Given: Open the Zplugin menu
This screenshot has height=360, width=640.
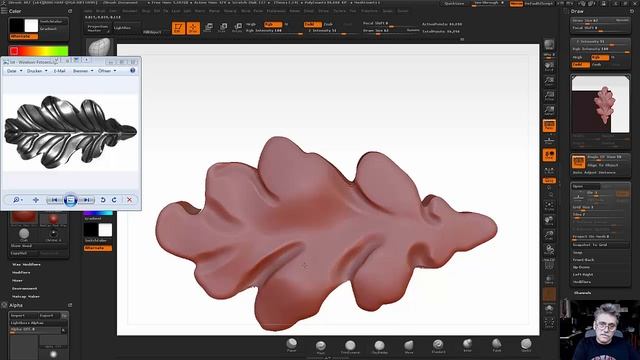Looking at the screenshot, I should 387,11.
